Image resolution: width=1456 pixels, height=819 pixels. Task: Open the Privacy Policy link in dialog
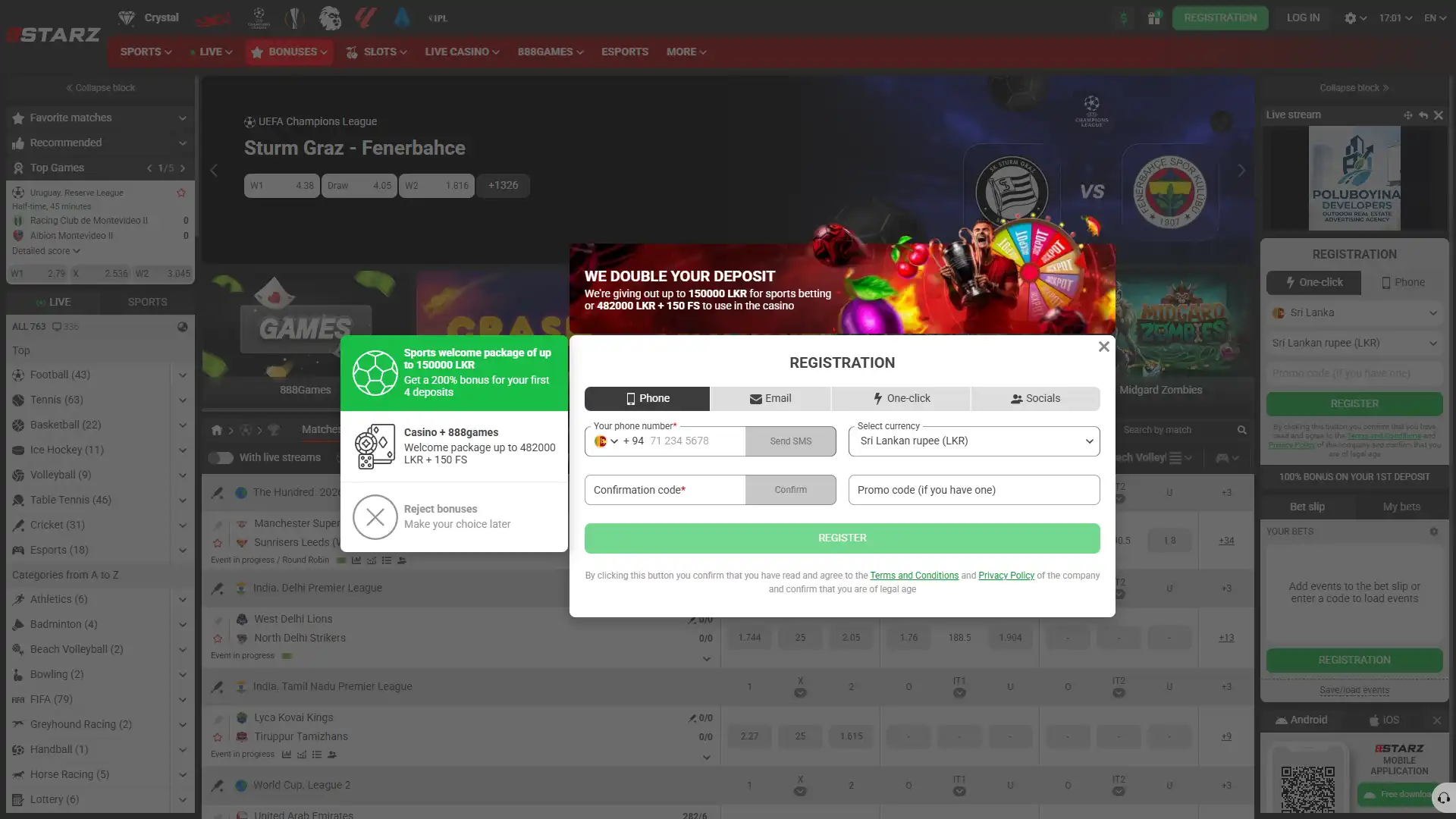click(x=1006, y=576)
